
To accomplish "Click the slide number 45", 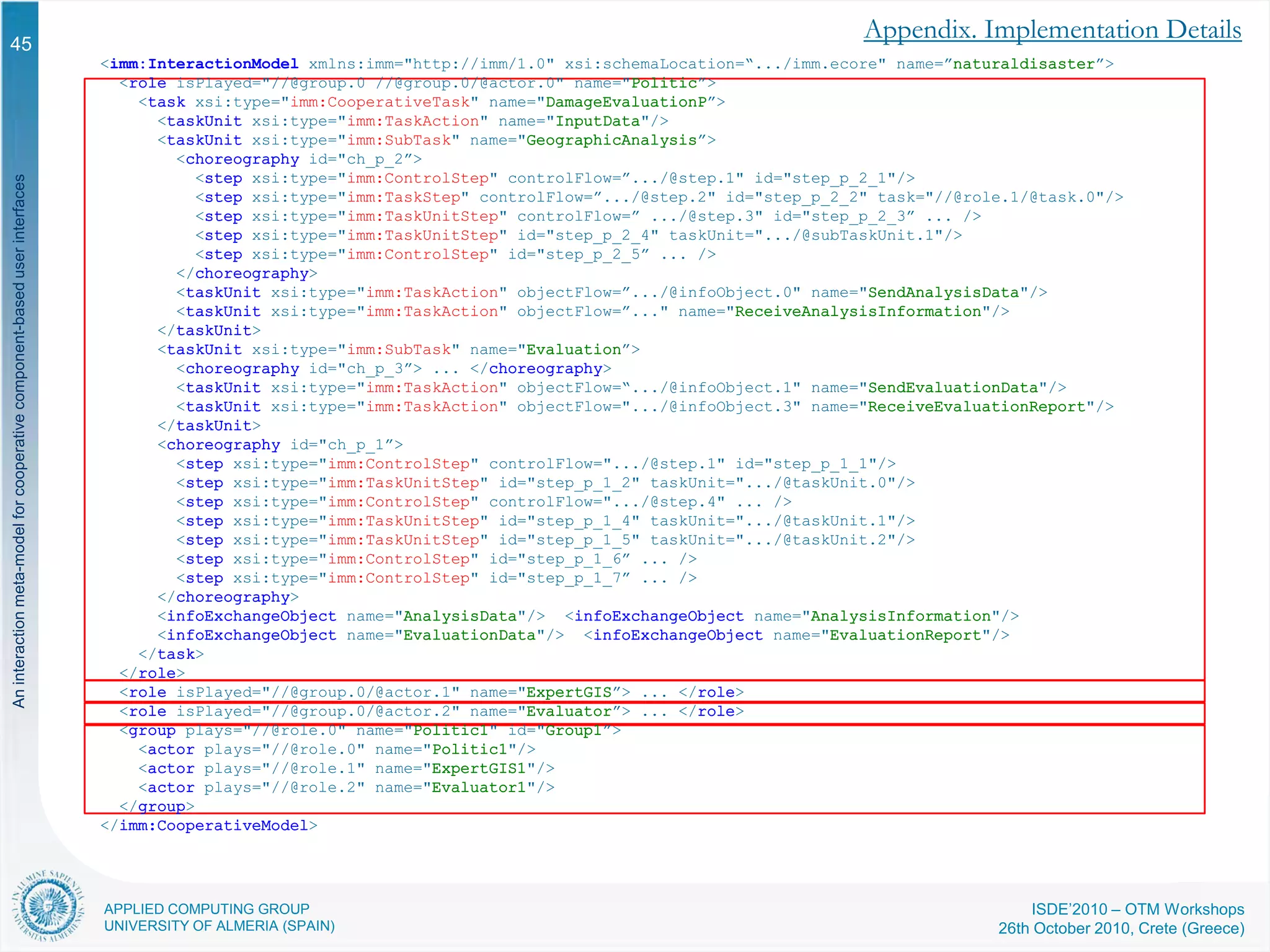I will 20,44.
